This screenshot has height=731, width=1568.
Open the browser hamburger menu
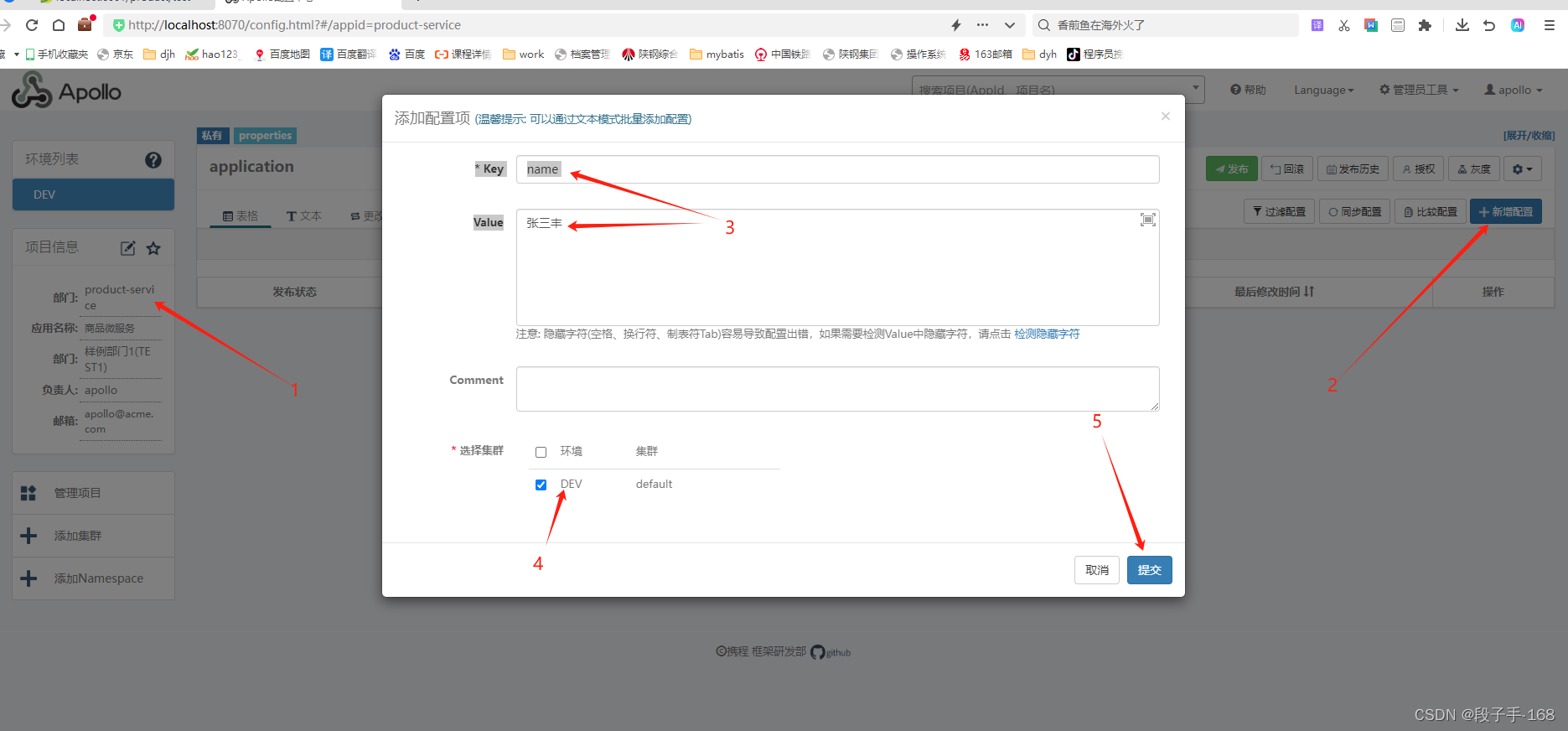click(1550, 25)
